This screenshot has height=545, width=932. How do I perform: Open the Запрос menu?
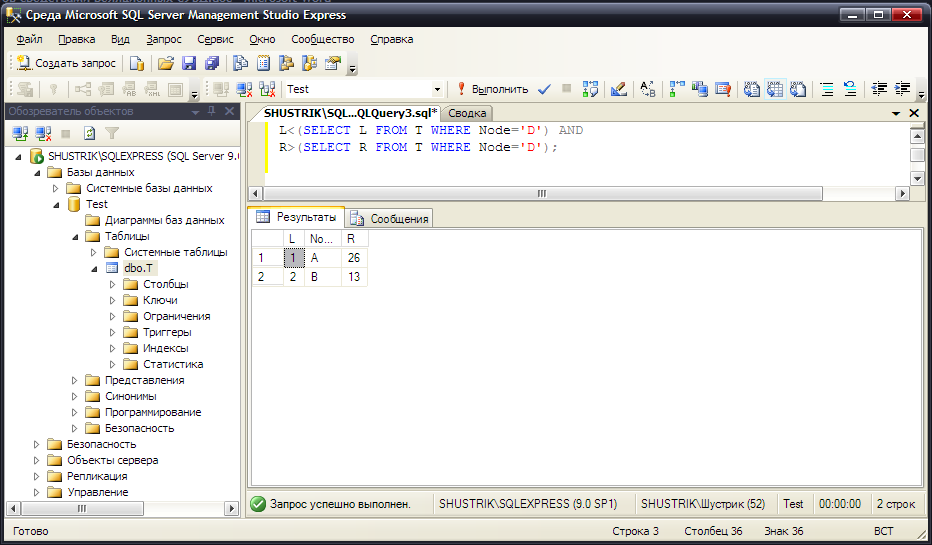coord(164,39)
